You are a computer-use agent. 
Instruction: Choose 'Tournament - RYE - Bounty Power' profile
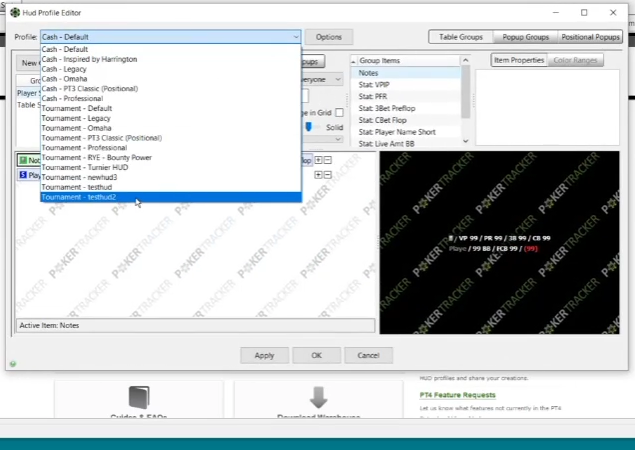(171, 158)
